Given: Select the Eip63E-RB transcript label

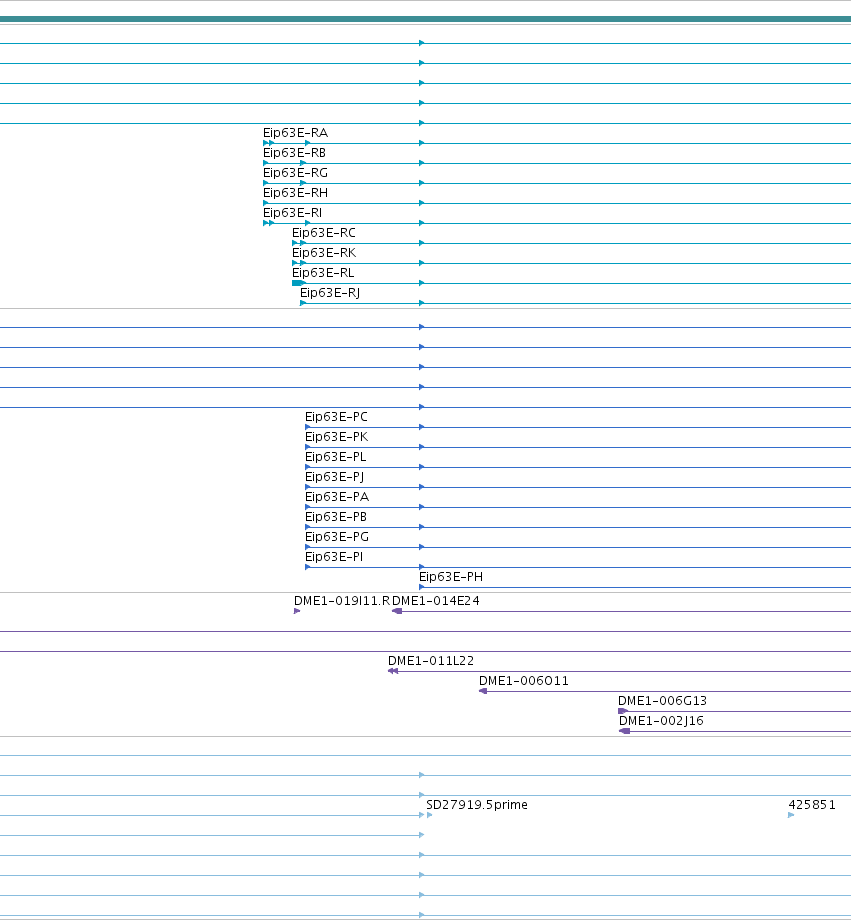Looking at the screenshot, I should [x=294, y=153].
